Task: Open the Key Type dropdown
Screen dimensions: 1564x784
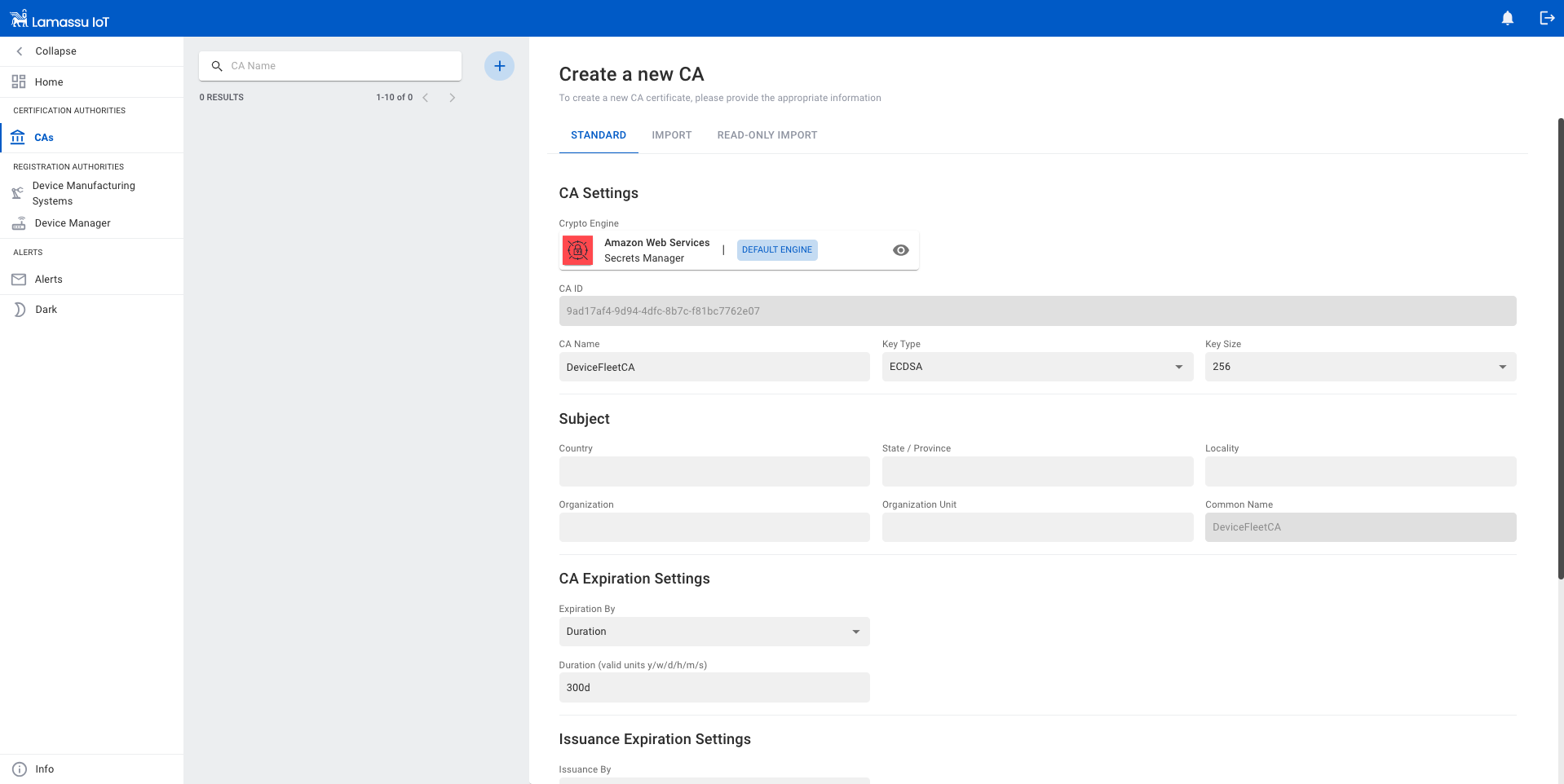Action: point(1036,367)
